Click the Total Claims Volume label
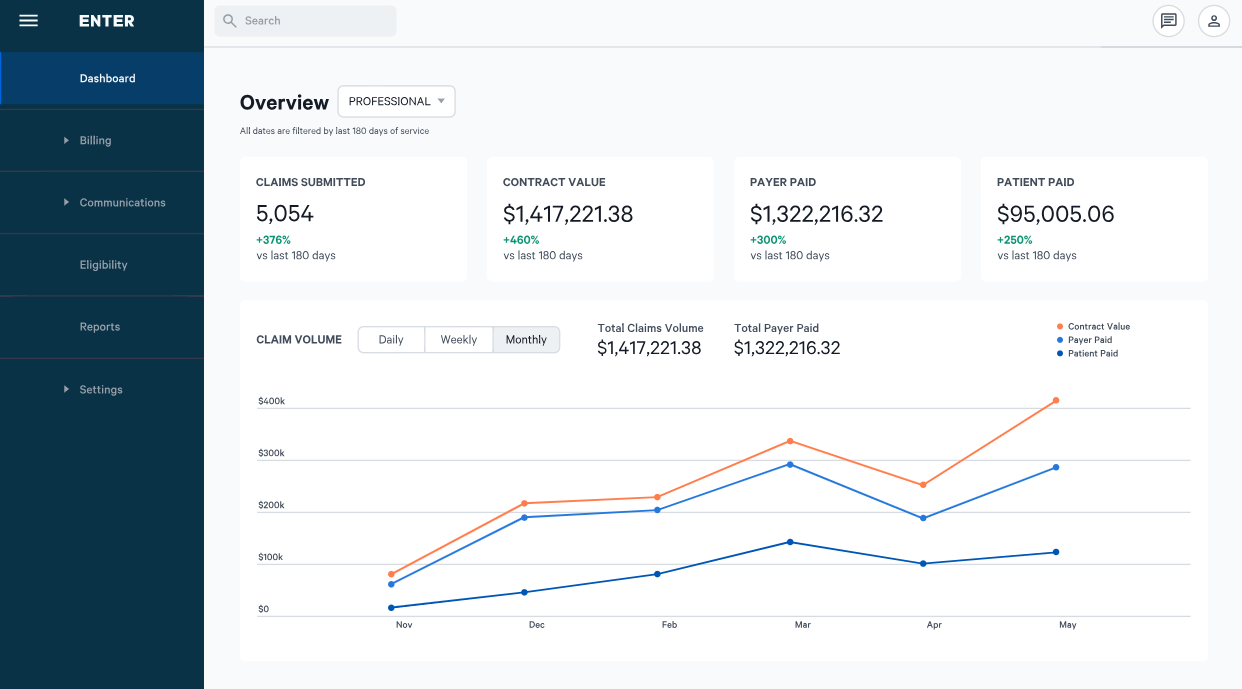 click(651, 328)
